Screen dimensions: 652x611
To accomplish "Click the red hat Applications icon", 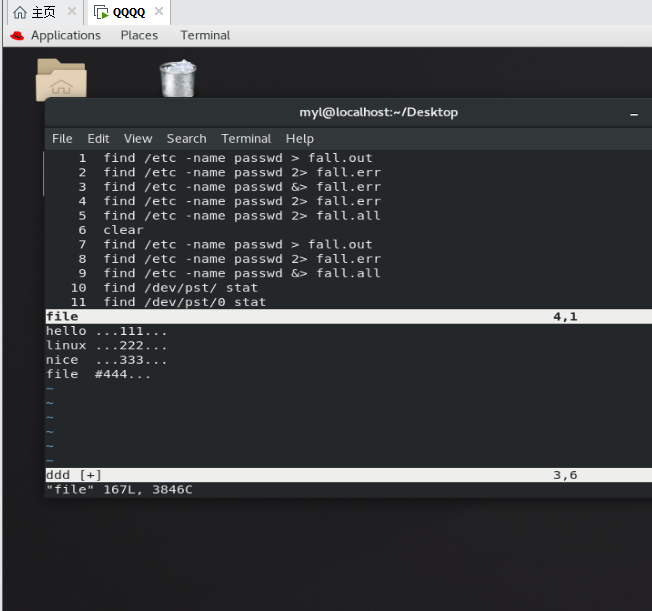I will tap(17, 35).
